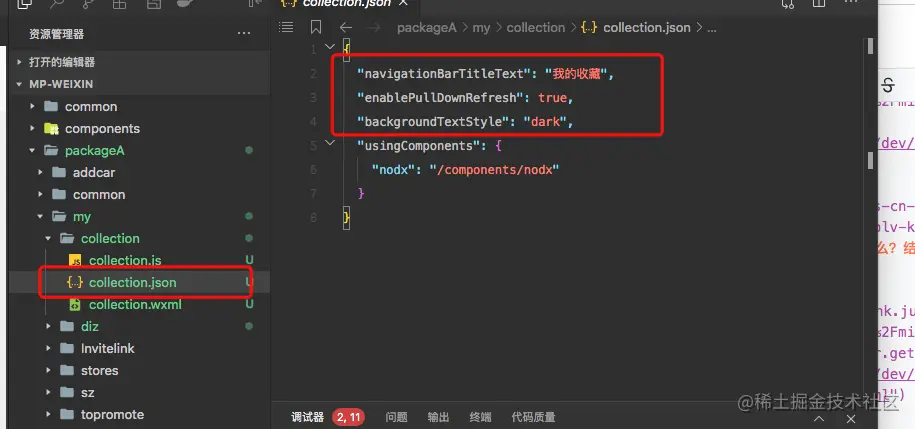This screenshot has width=915, height=429.
Task: Click the U status badge on collection.wxml
Action: (x=249, y=305)
